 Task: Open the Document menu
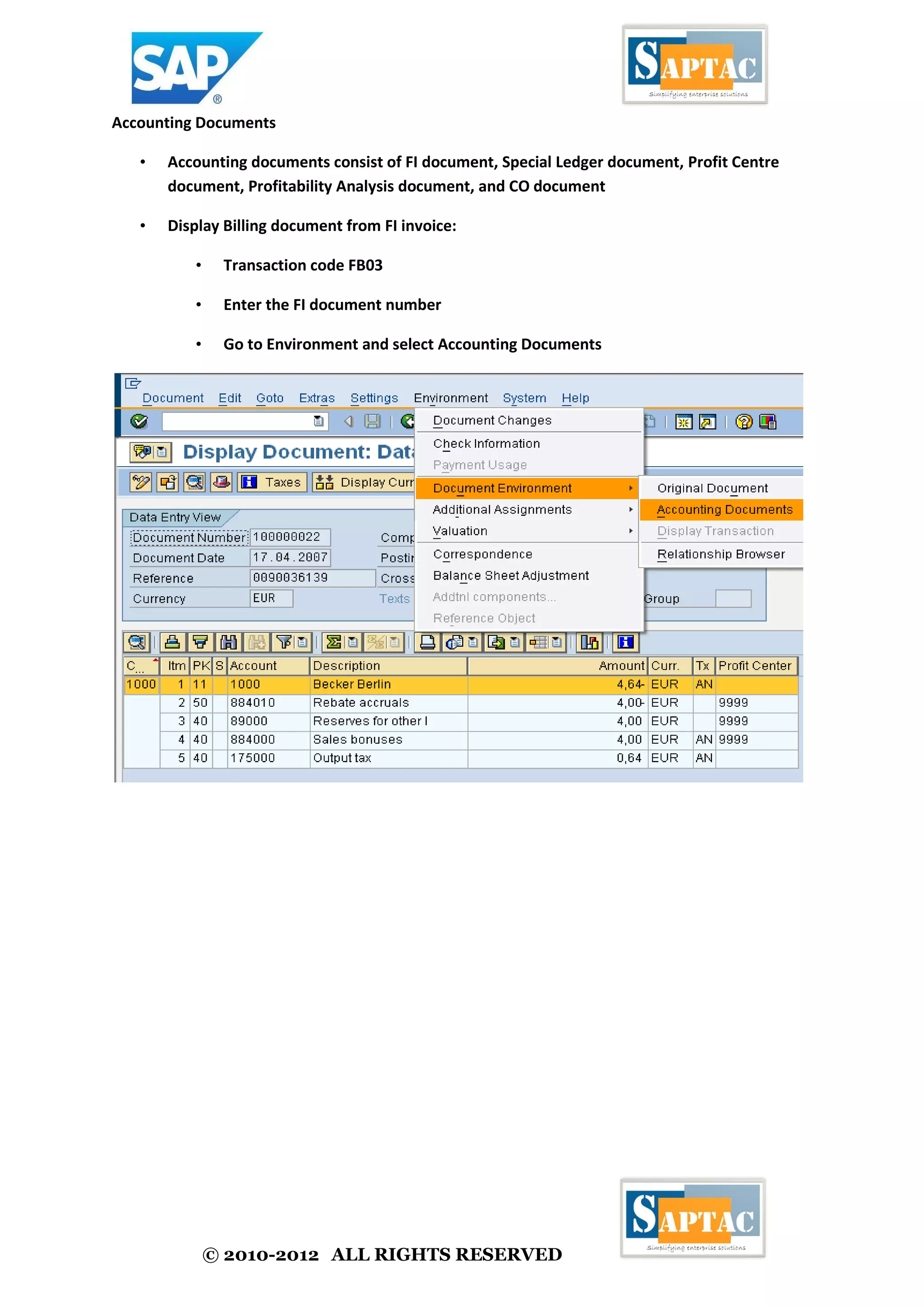[x=172, y=399]
